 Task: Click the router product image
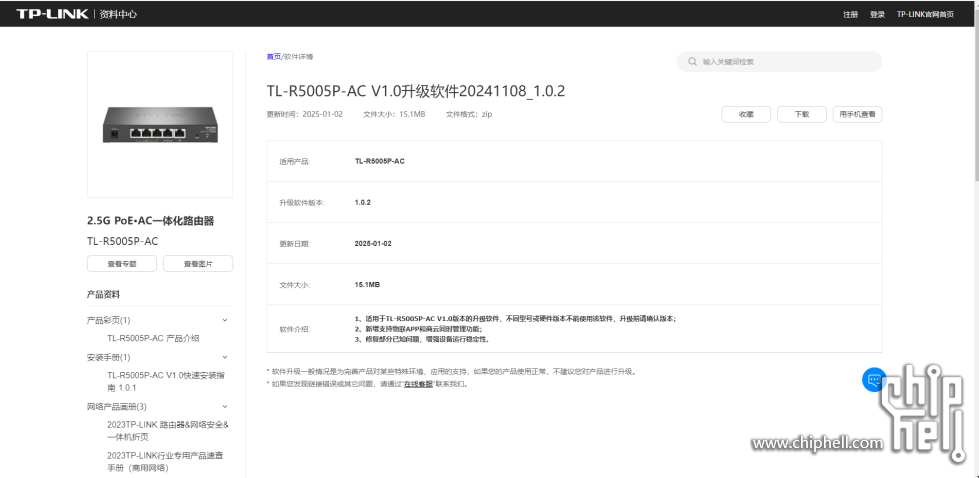coord(160,125)
